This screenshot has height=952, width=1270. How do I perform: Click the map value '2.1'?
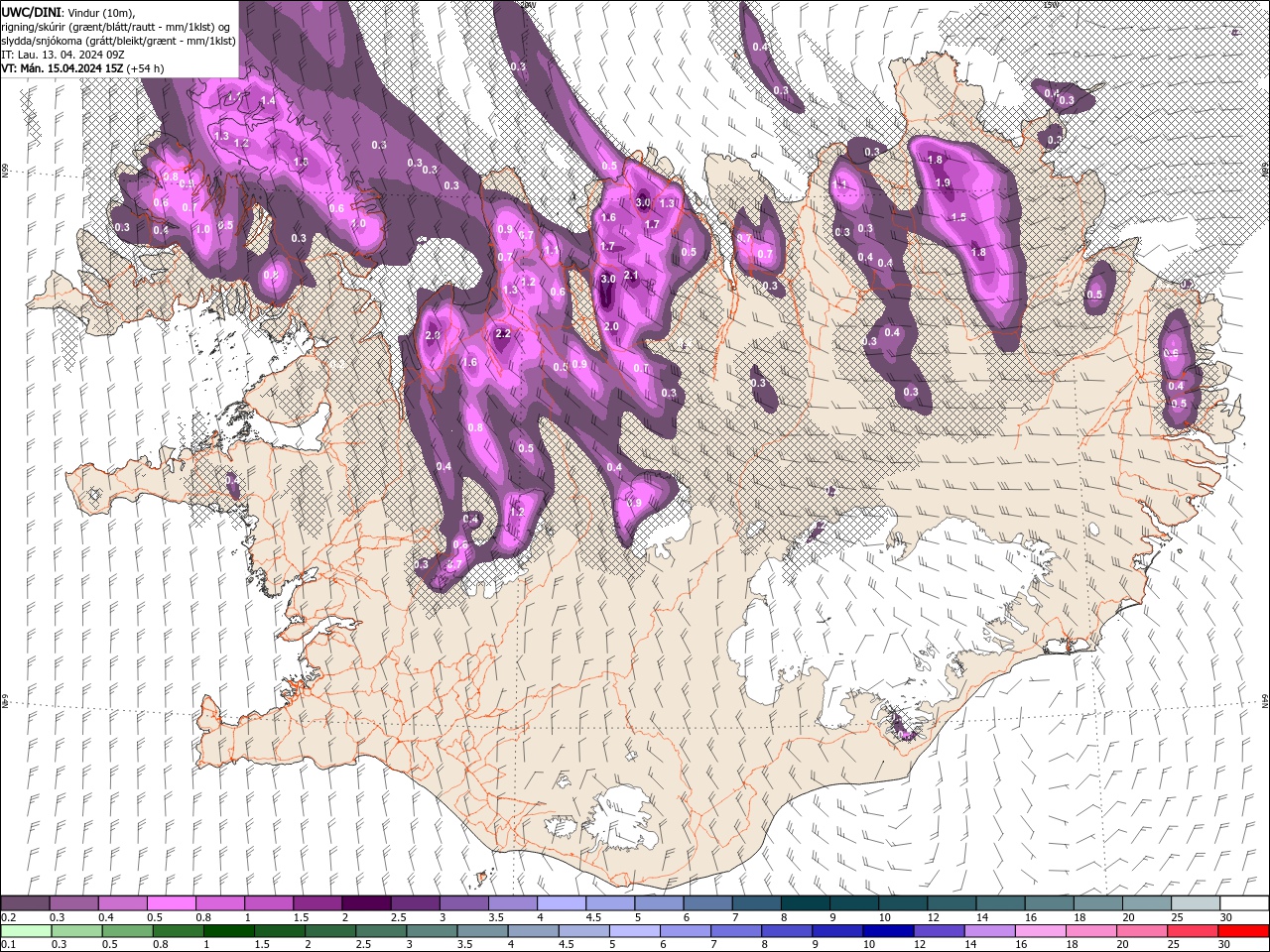point(630,275)
